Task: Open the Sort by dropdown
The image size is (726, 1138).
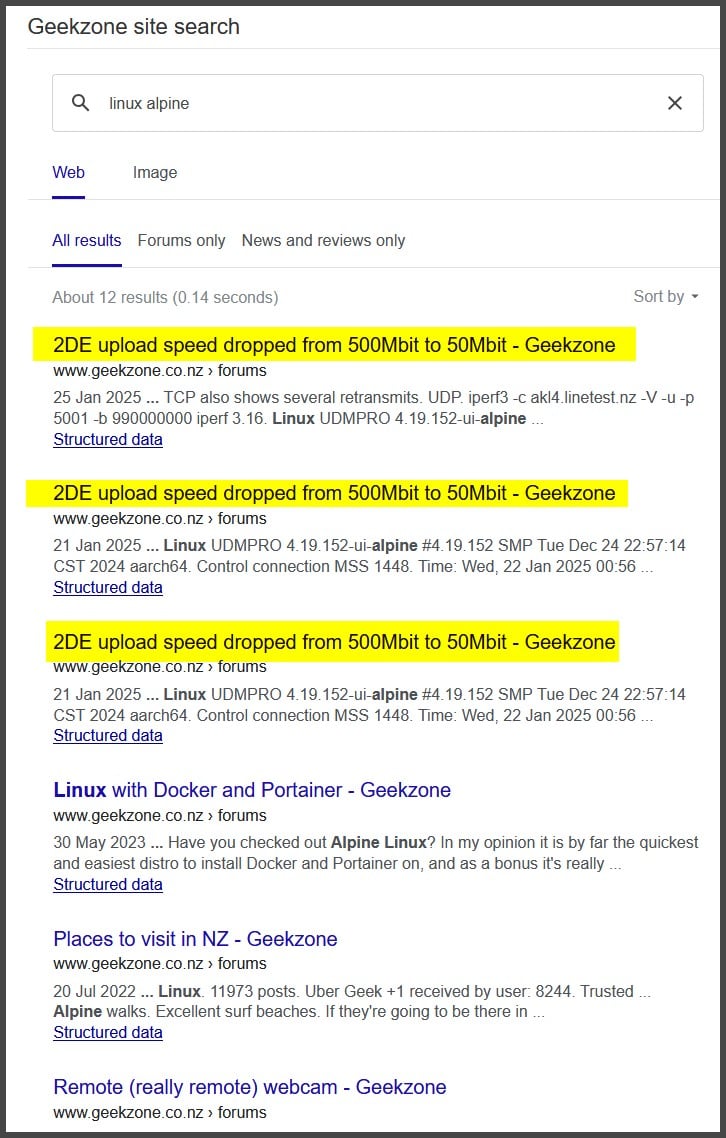Action: coord(665,296)
